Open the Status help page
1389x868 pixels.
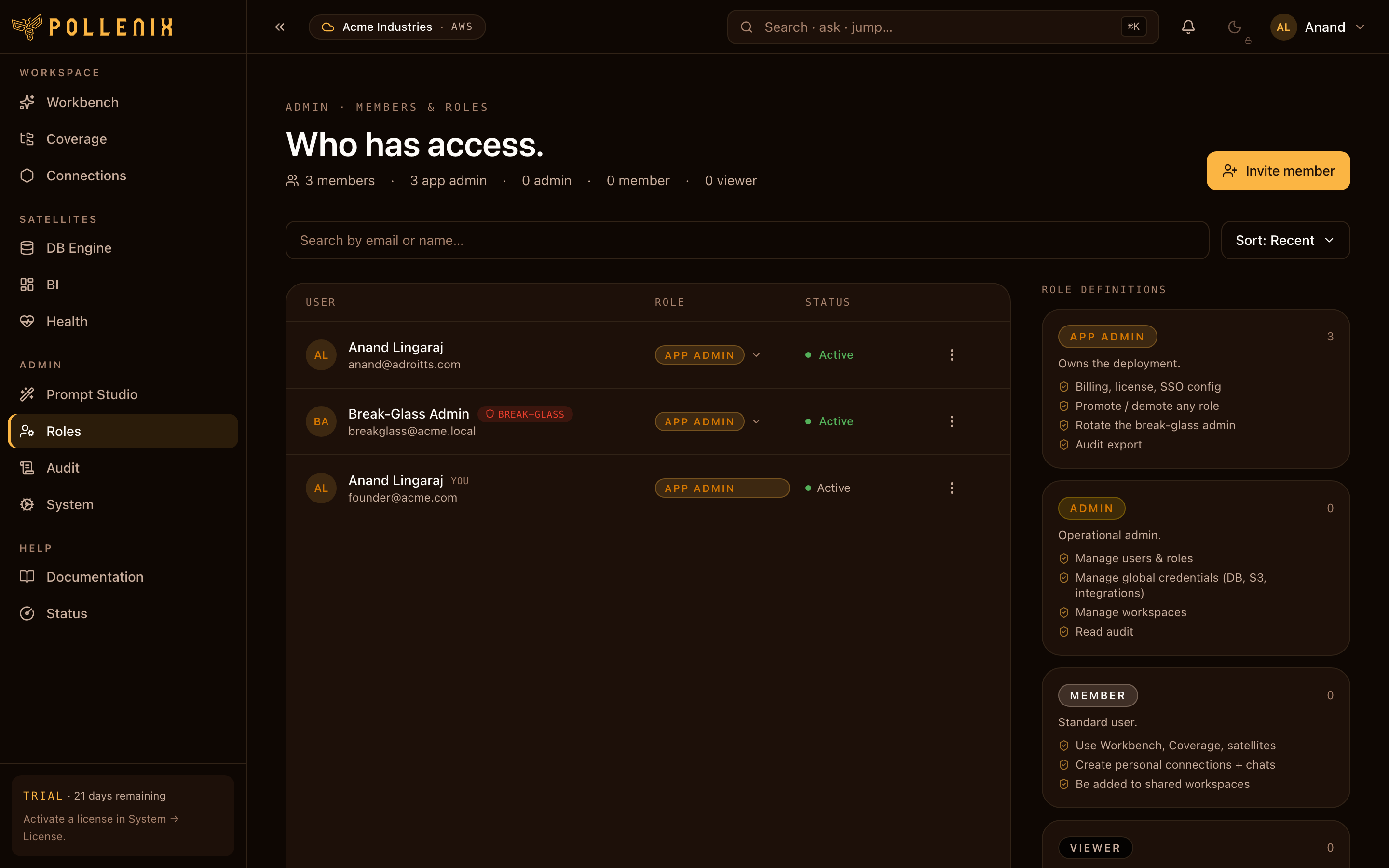coord(123,614)
